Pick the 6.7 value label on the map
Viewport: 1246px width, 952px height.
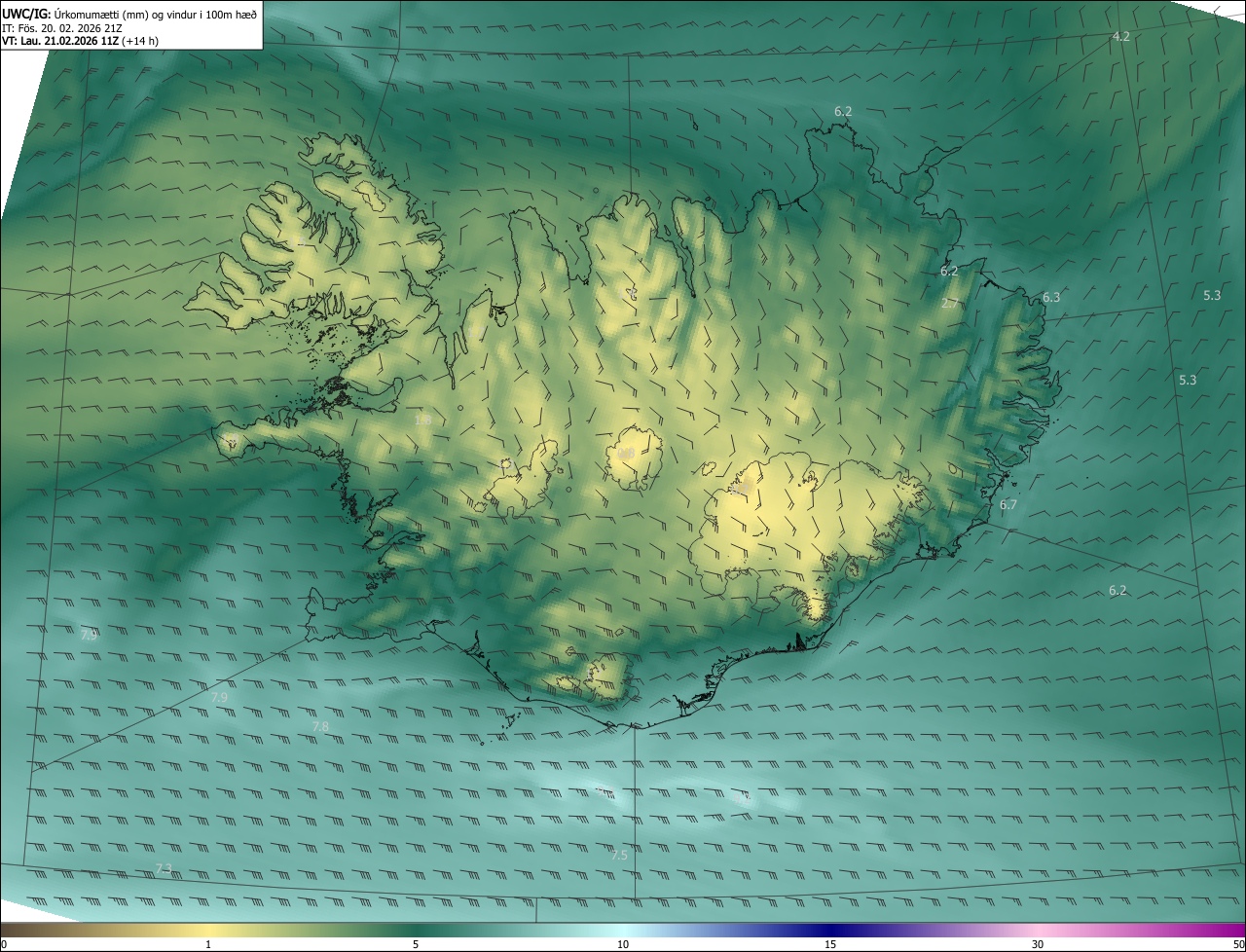(x=1008, y=504)
